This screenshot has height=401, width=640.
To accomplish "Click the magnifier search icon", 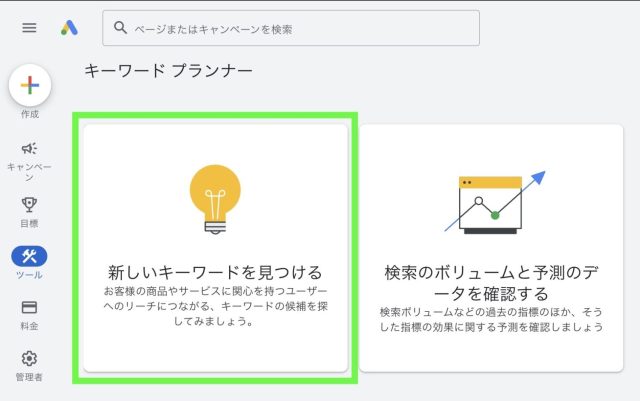I will coord(121,29).
